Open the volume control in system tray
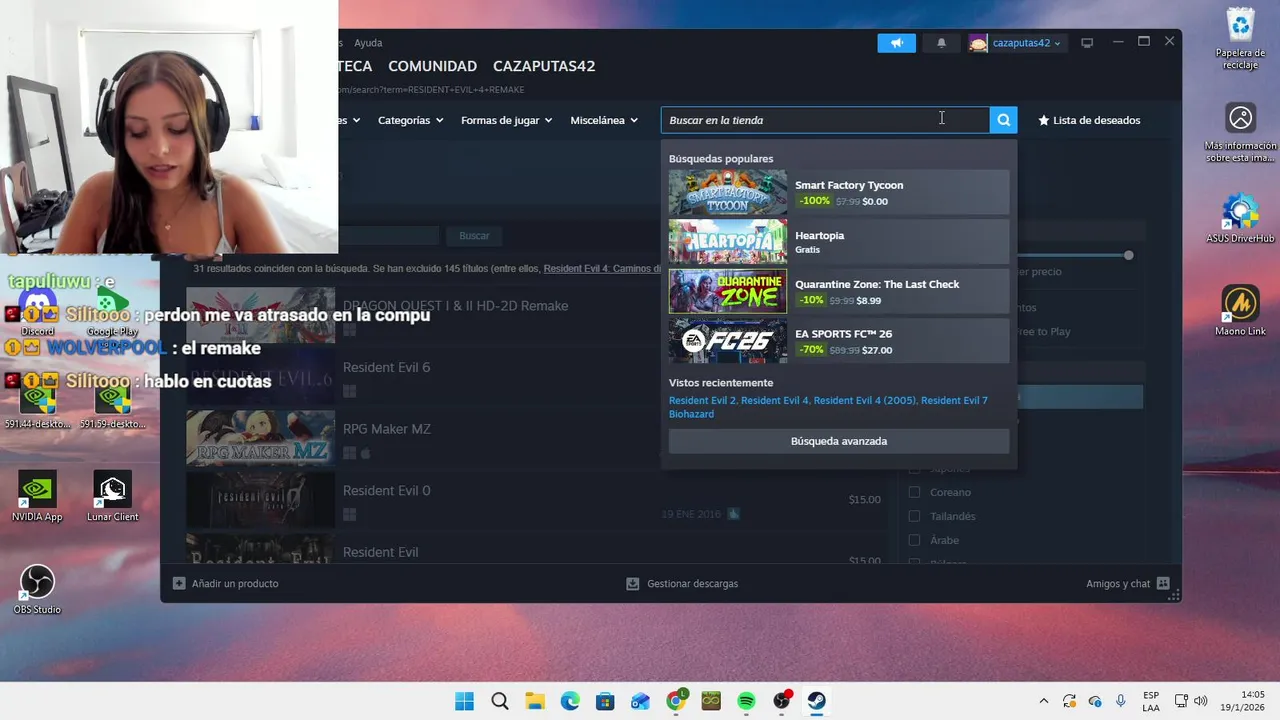Viewport: 1280px width, 720px height. tap(1201, 701)
